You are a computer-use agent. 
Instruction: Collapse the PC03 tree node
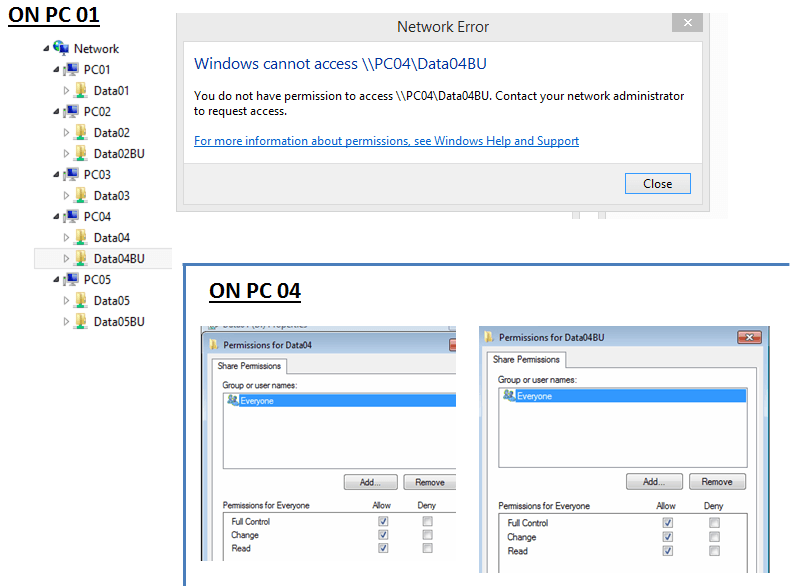(x=56, y=174)
